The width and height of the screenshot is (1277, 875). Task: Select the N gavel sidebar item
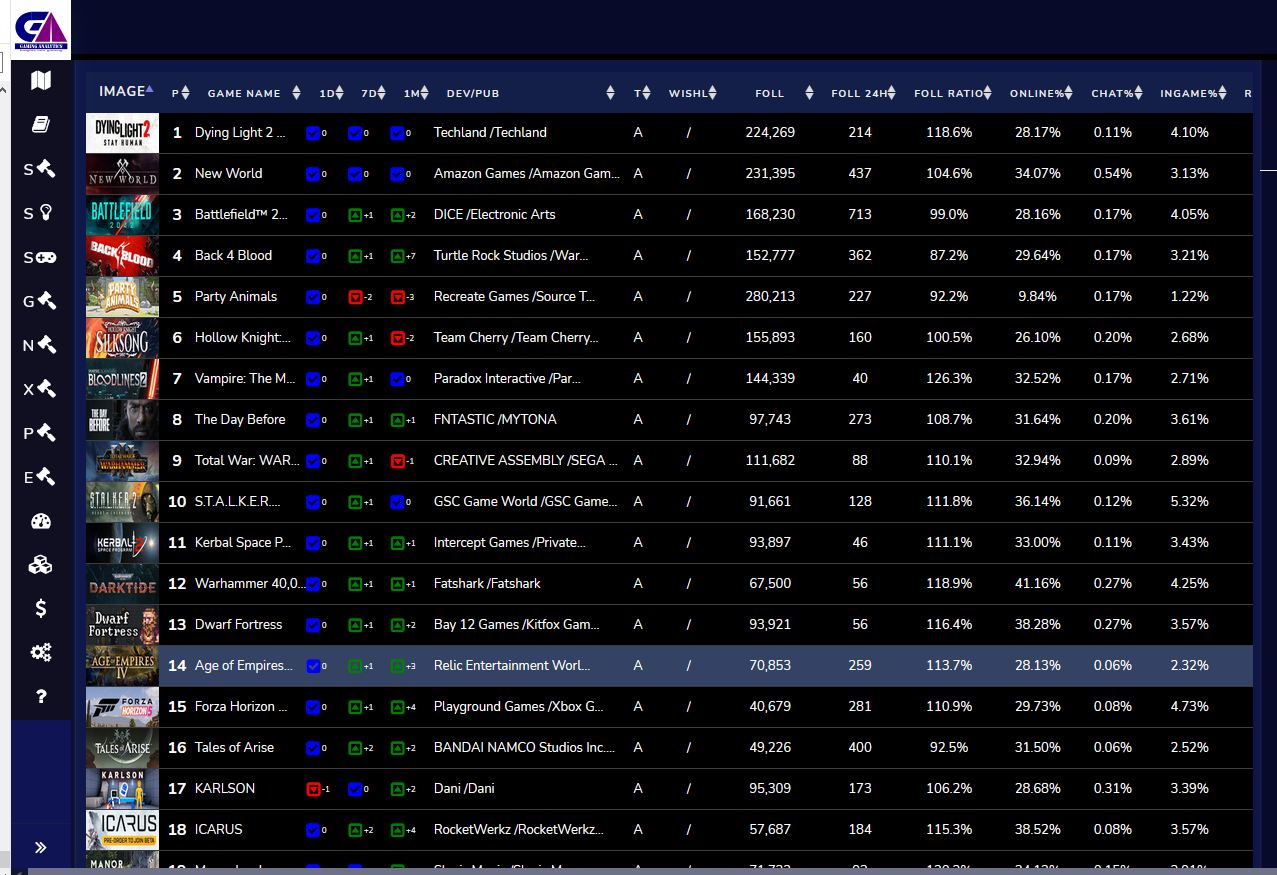pos(40,345)
